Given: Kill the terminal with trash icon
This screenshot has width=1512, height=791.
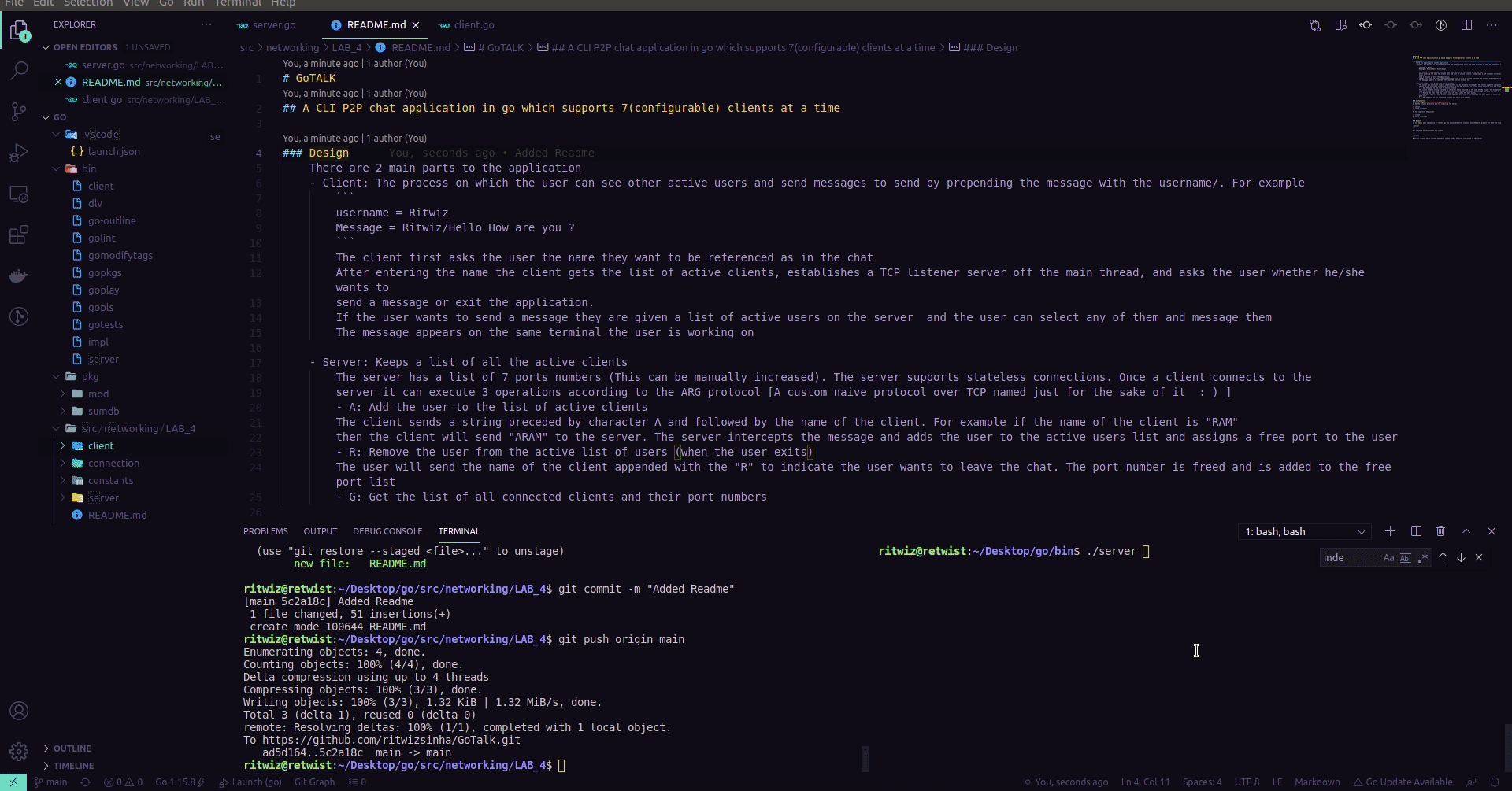Looking at the screenshot, I should (1441, 531).
